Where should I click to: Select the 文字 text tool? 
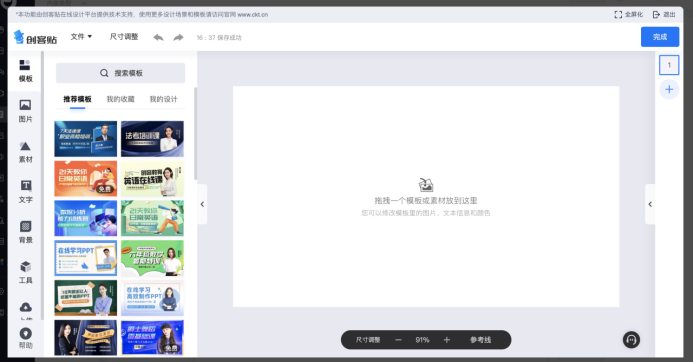(x=25, y=192)
